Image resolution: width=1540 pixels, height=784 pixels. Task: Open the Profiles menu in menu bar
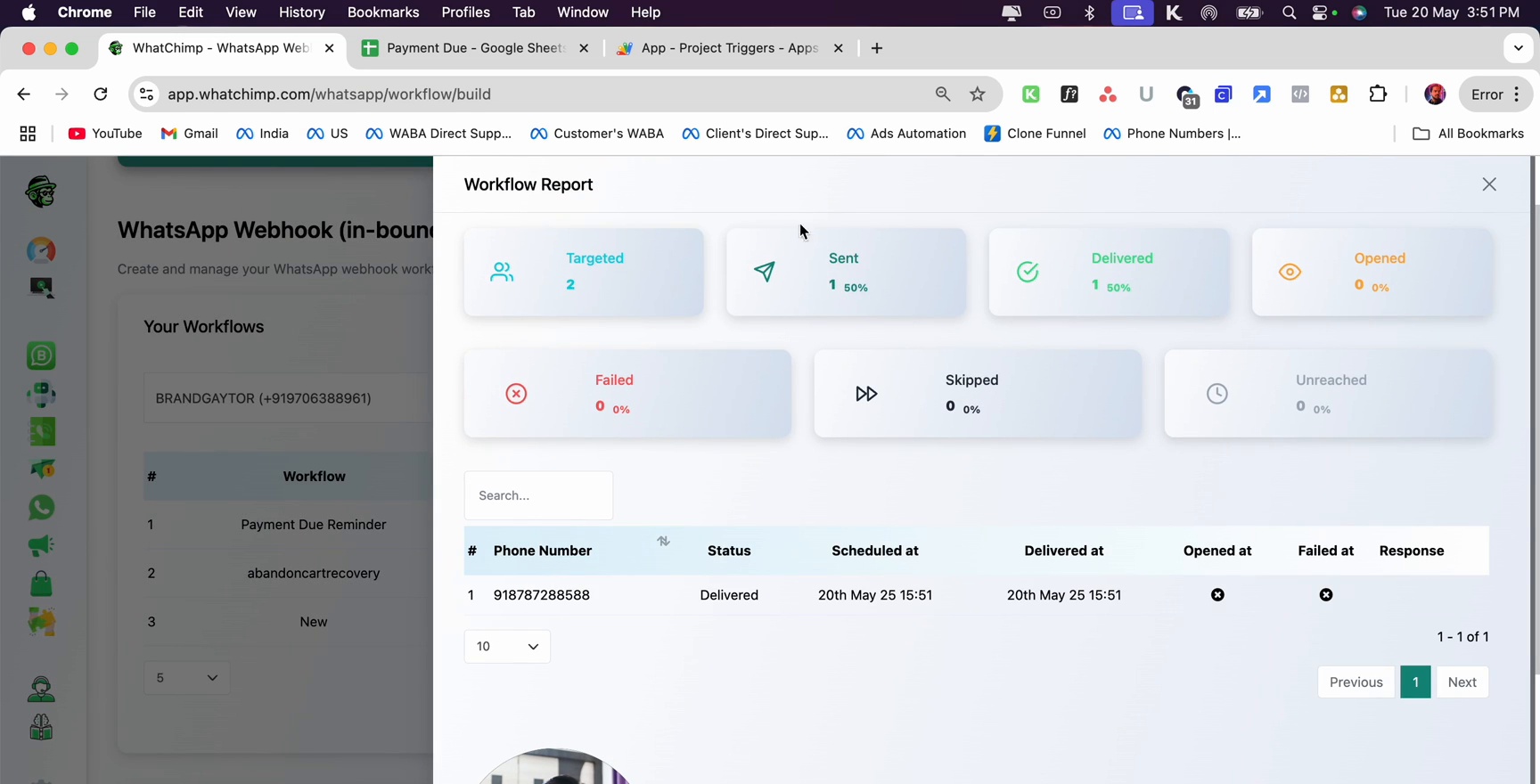click(x=466, y=12)
